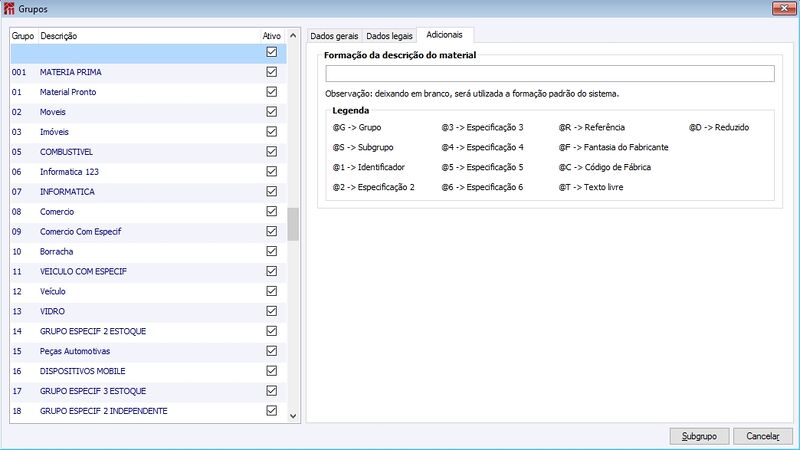The height and width of the screenshot is (450, 800).
Task: Select the Adicionais tab
Action: tap(444, 35)
